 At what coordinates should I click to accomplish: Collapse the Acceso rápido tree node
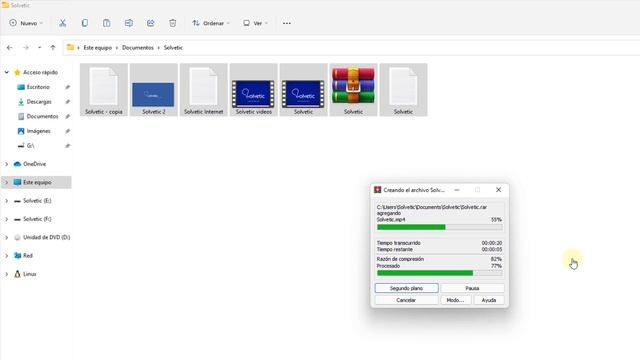7,72
